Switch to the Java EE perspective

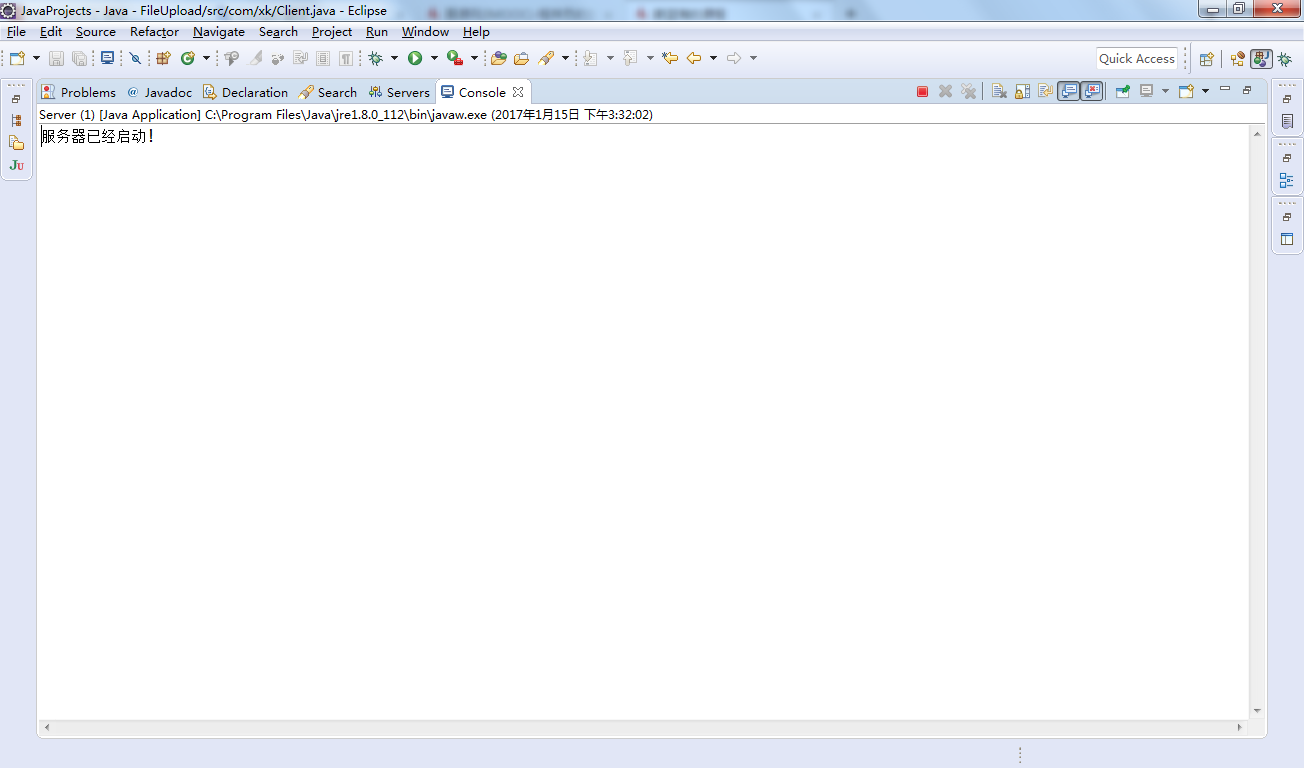point(1238,59)
